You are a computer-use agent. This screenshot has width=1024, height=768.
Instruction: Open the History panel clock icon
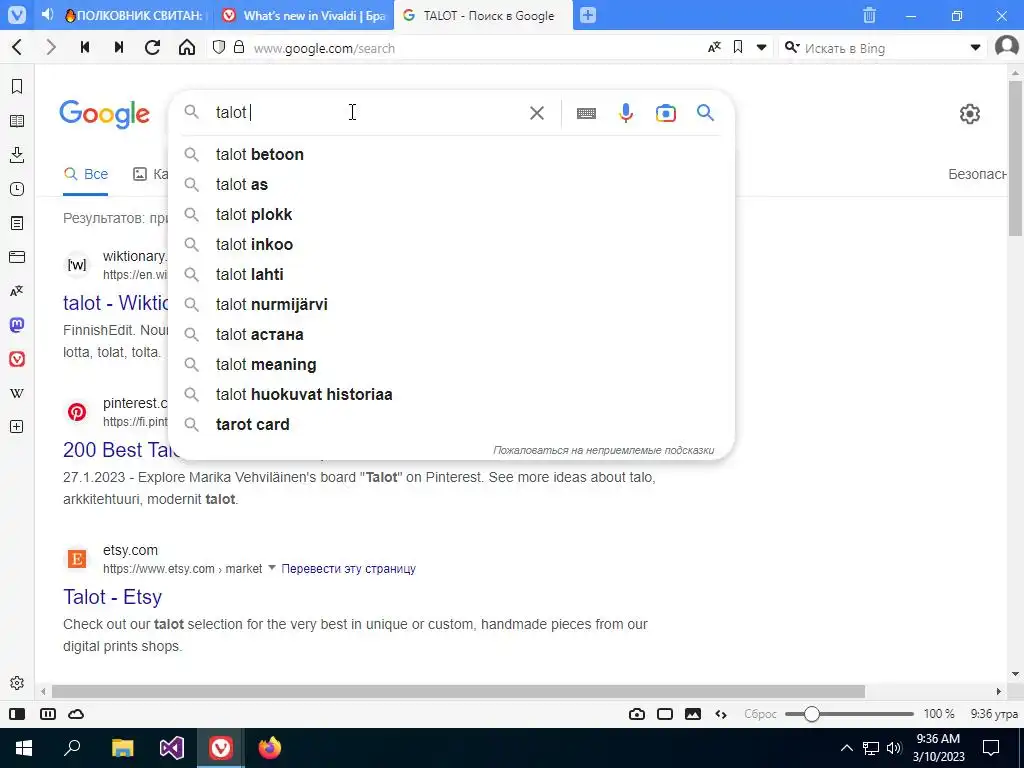click(17, 189)
